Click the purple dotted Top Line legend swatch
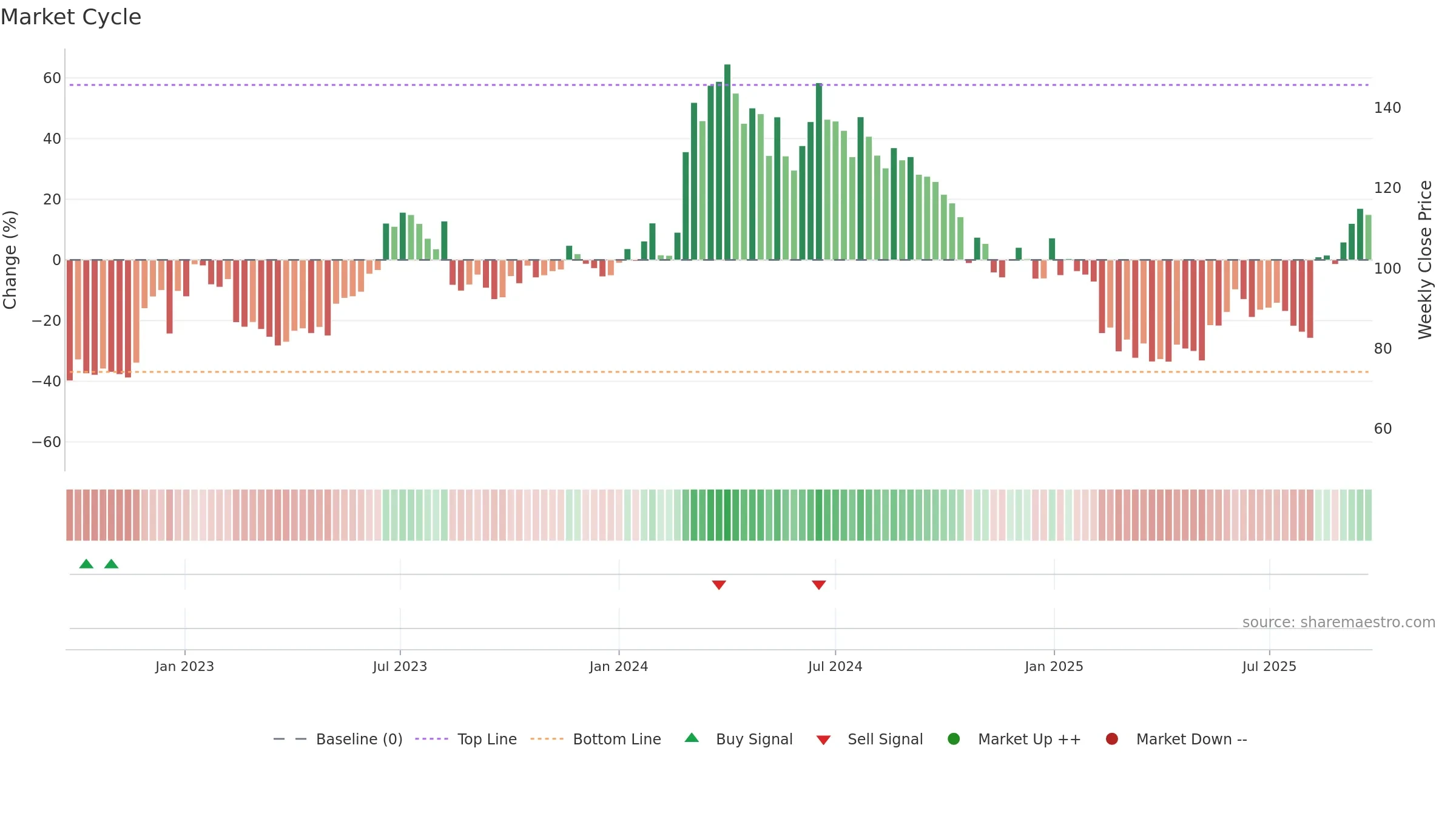The image size is (1456, 819). (x=431, y=739)
